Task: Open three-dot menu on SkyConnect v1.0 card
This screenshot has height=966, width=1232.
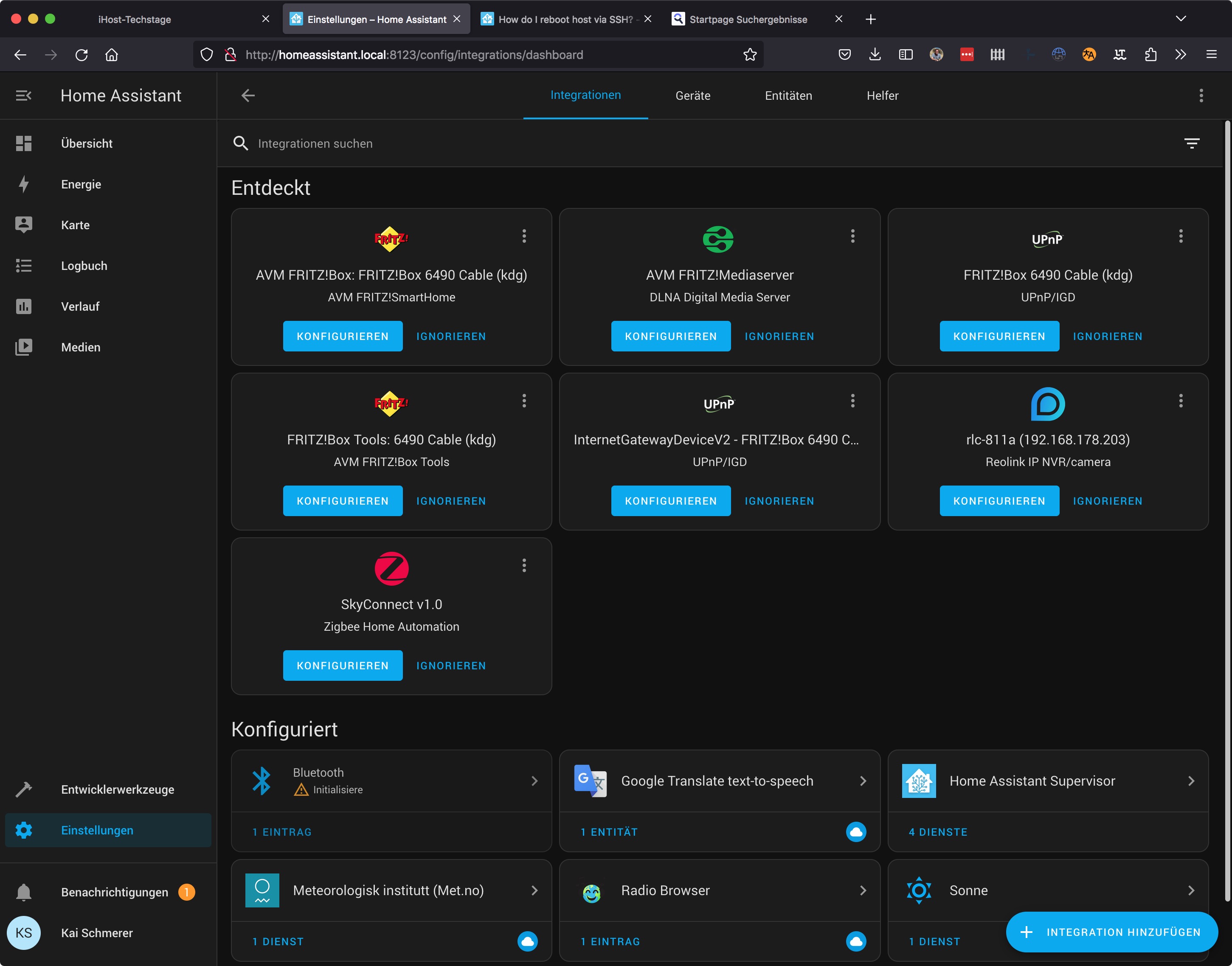Action: tap(524, 566)
